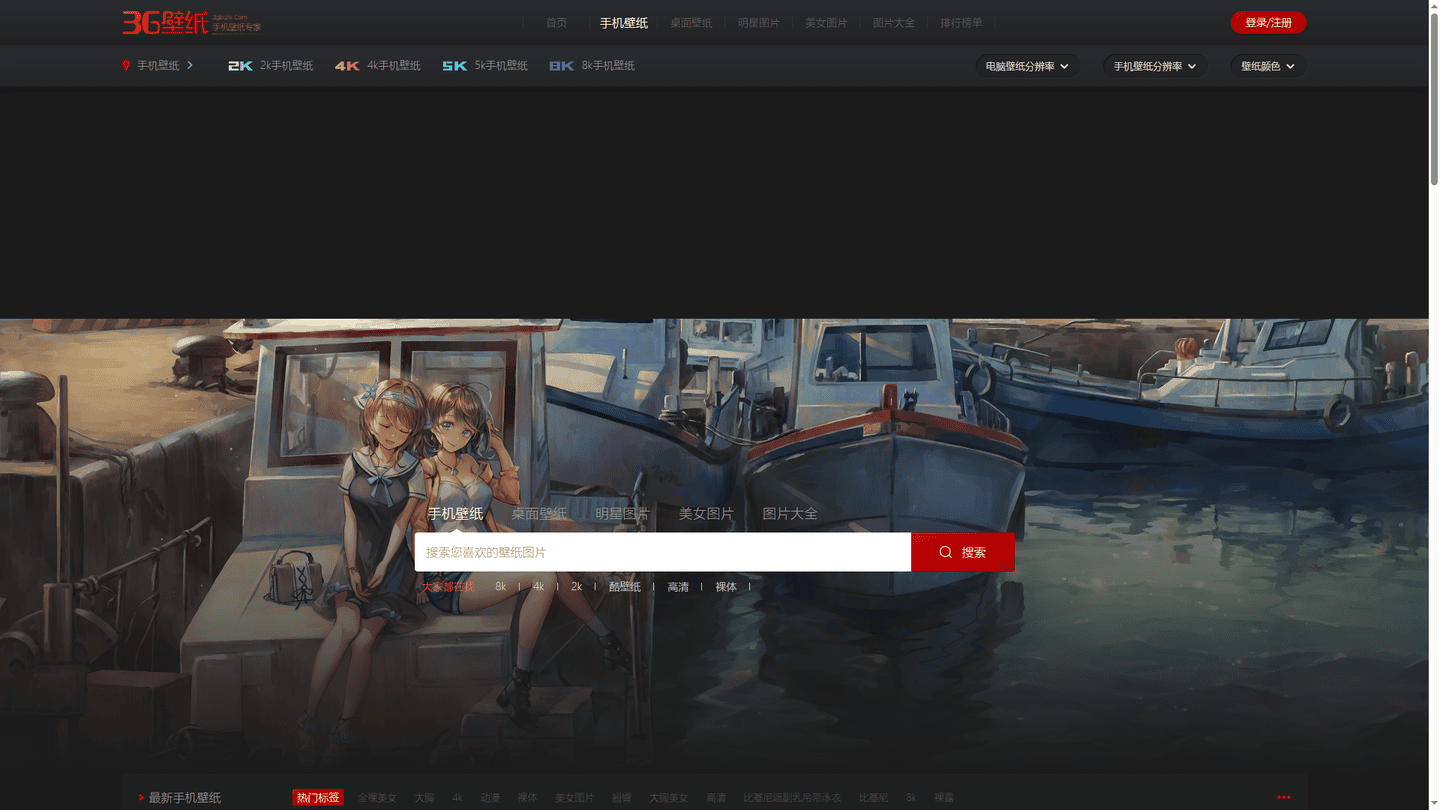1440x810 pixels.
Task: Click the 8K resolution icon
Action: (x=562, y=66)
